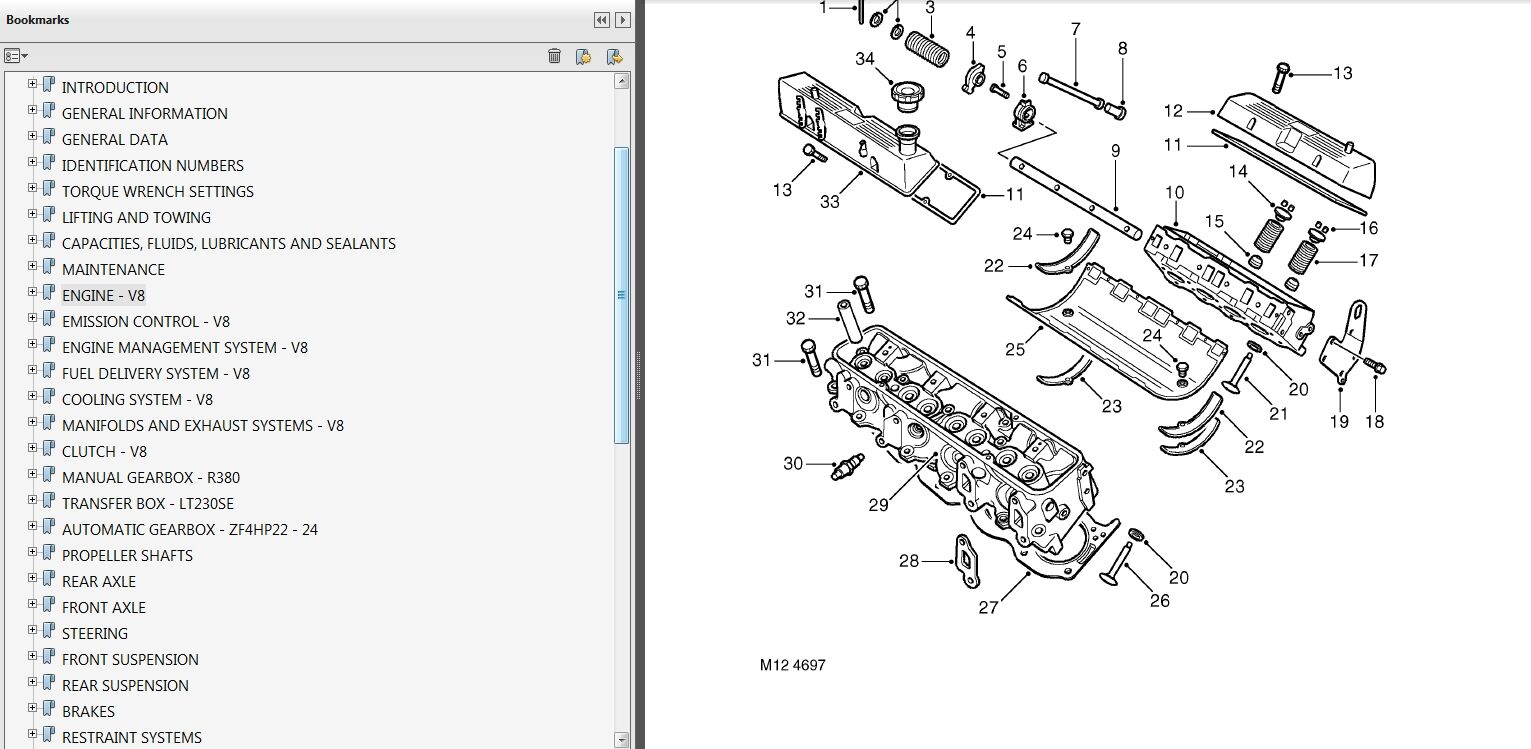Expand the INTRODUCTION bookmark
Image resolution: width=1531 pixels, height=749 pixels.
click(33, 84)
